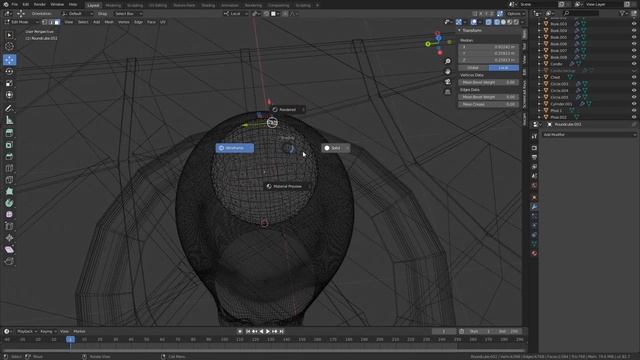Image resolution: width=640 pixels, height=360 pixels.
Task: Select the Scale tool
Action: [9, 83]
